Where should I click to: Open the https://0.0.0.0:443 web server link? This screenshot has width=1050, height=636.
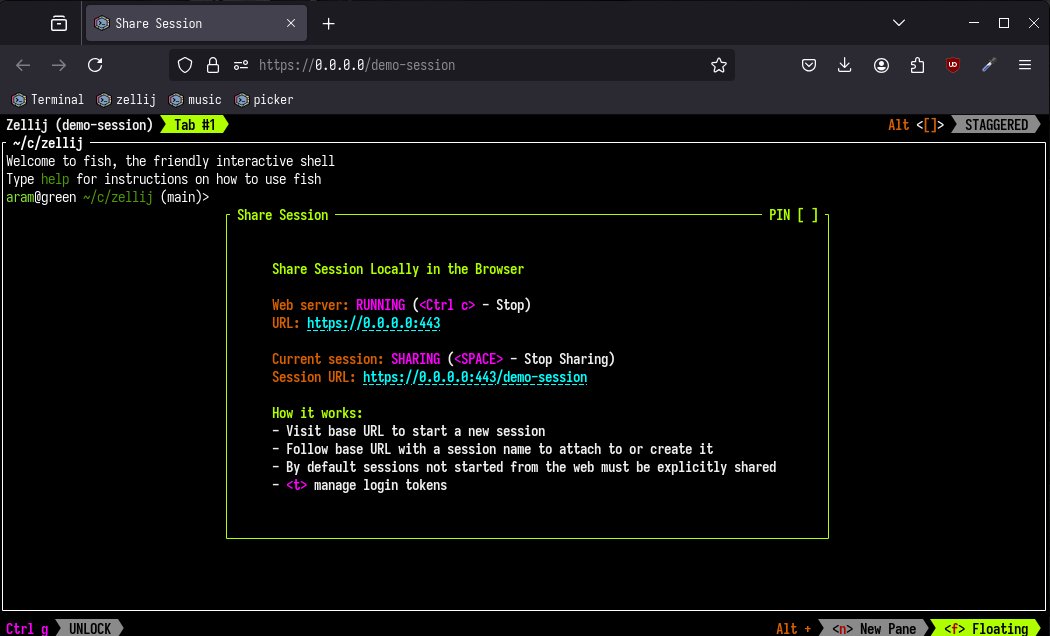[x=374, y=323]
